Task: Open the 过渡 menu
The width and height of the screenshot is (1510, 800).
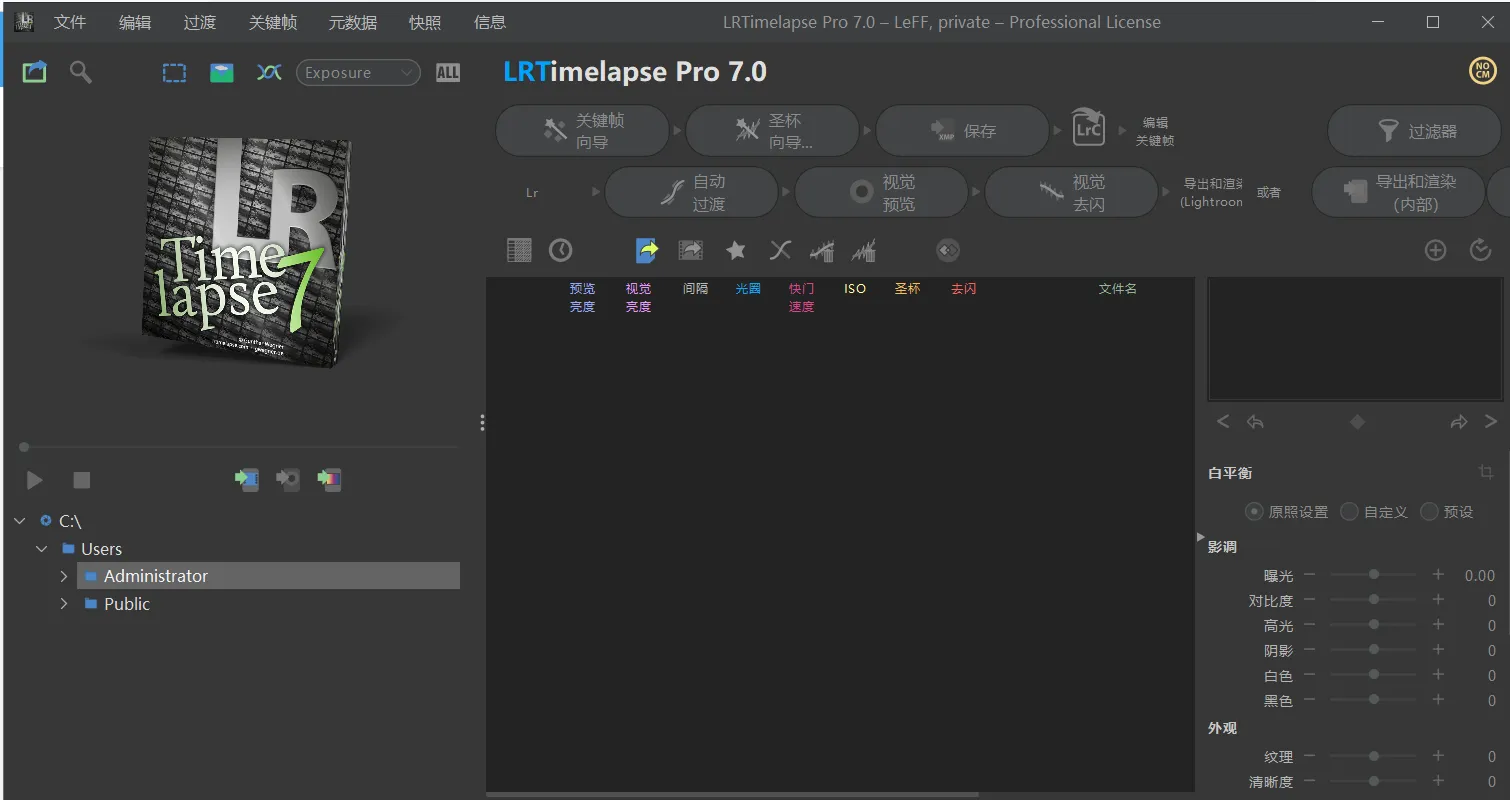Action: pos(200,22)
